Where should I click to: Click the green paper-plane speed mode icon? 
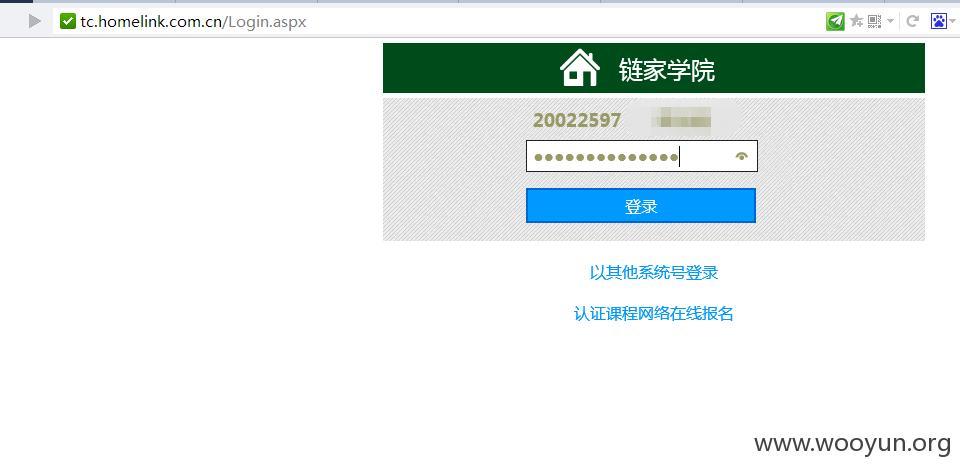pos(835,21)
